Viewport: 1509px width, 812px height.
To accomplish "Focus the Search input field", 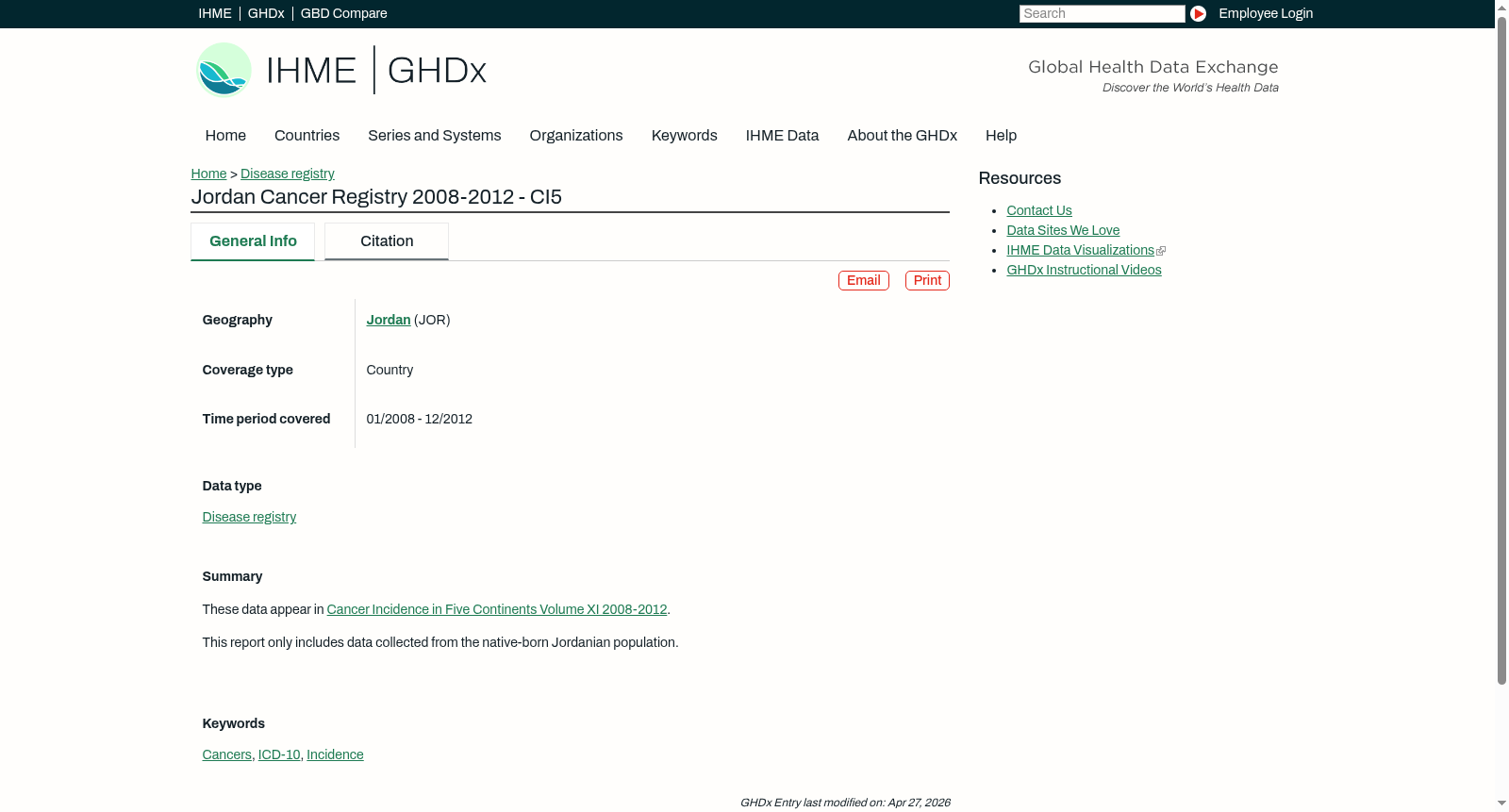I will coord(1102,13).
